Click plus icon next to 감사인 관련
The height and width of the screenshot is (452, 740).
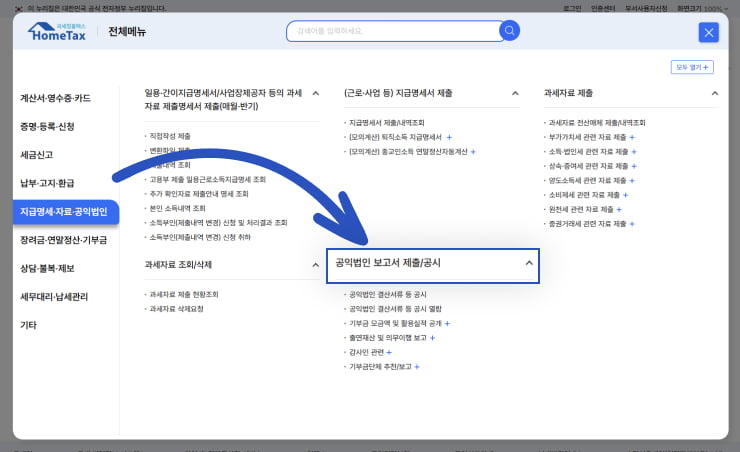pos(388,352)
